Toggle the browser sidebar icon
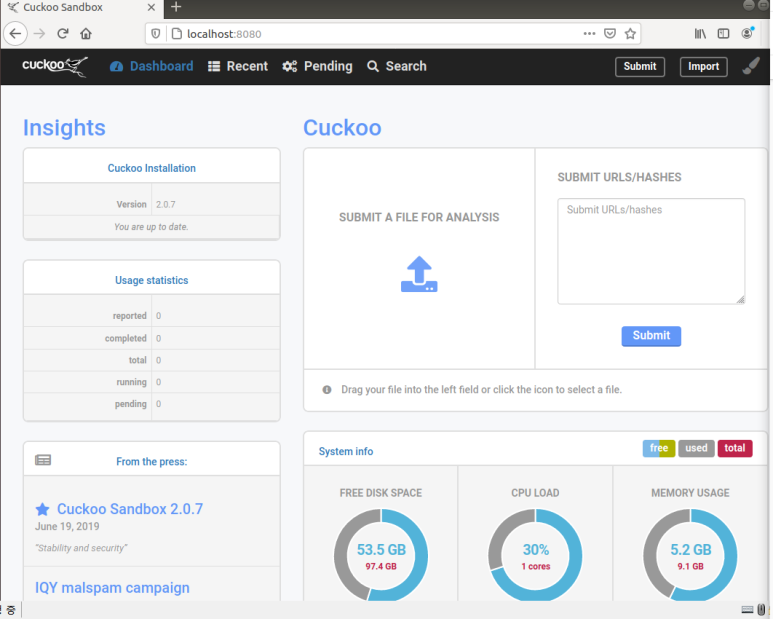Screen dimensions: 773x619 [723, 34]
